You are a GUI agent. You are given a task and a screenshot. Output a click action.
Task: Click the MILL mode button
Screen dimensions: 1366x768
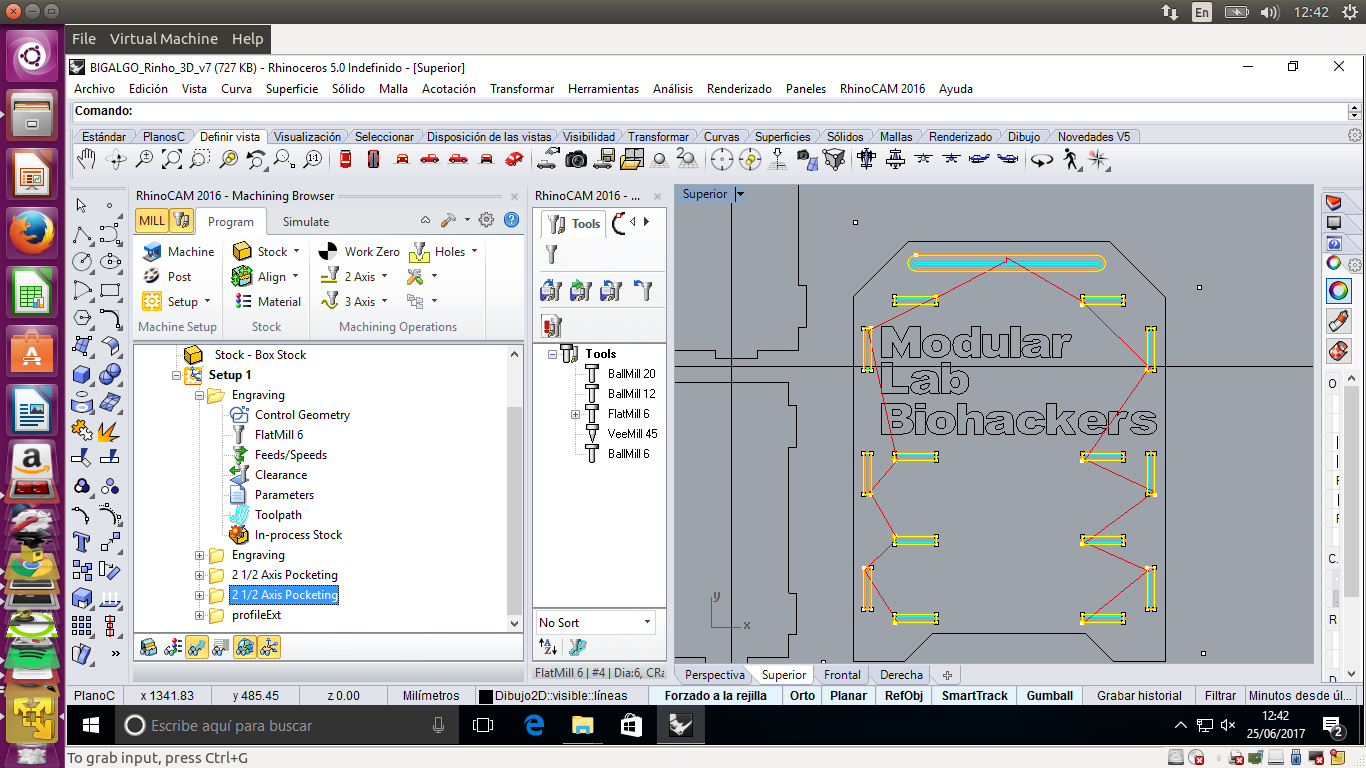pyautogui.click(x=152, y=221)
